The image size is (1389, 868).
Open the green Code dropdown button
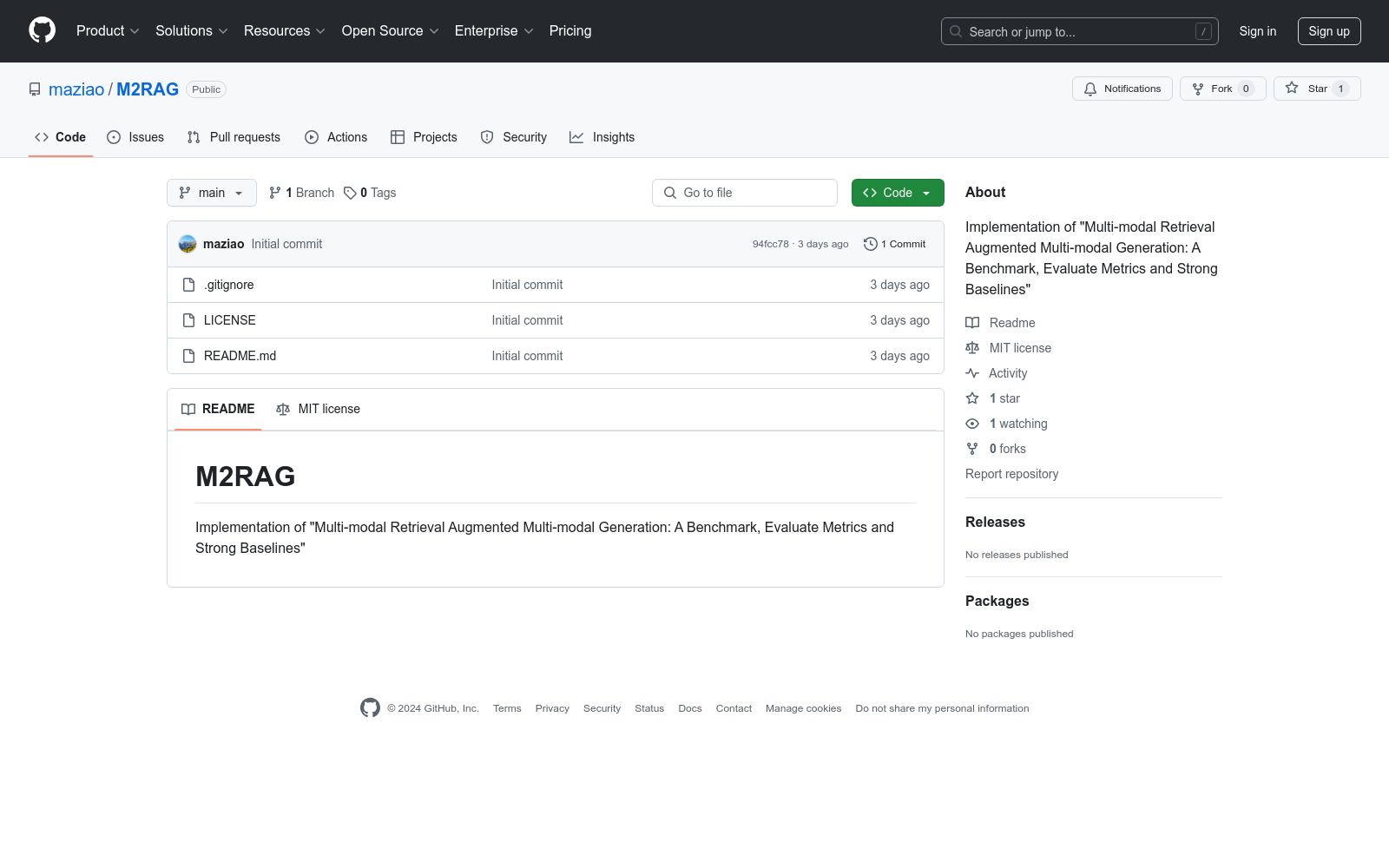click(x=898, y=193)
